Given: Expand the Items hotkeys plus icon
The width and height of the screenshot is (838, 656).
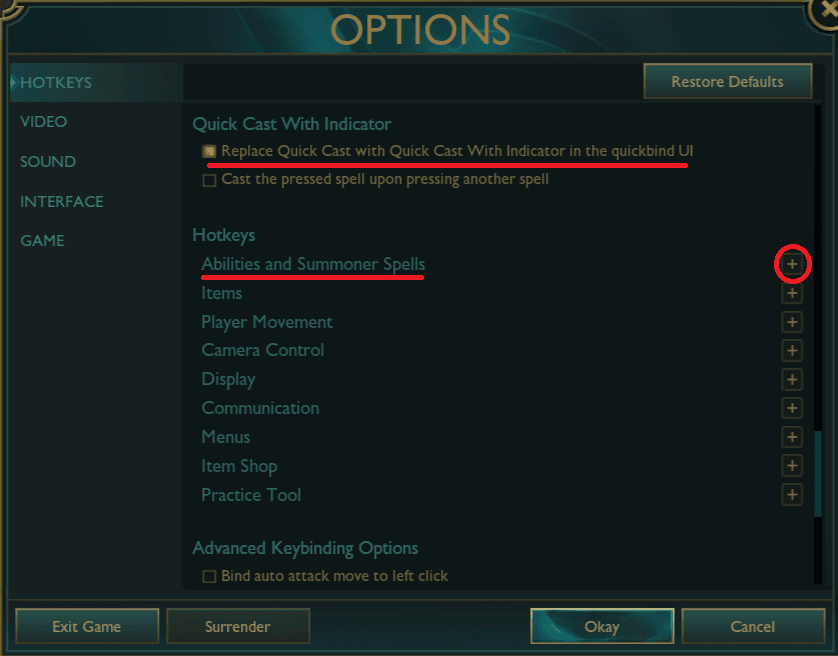Looking at the screenshot, I should [792, 293].
